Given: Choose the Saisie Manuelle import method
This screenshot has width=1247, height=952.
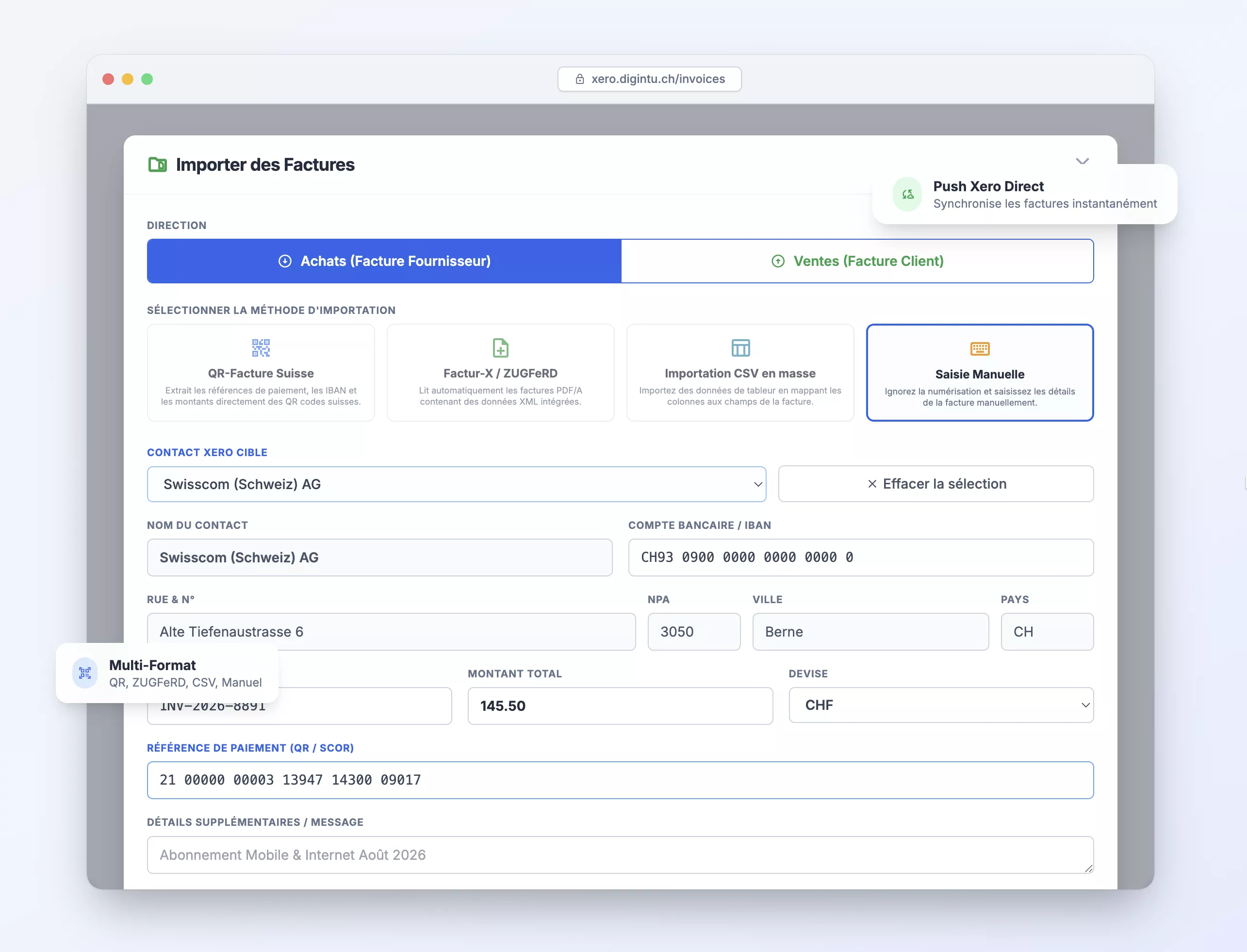Looking at the screenshot, I should (x=980, y=372).
